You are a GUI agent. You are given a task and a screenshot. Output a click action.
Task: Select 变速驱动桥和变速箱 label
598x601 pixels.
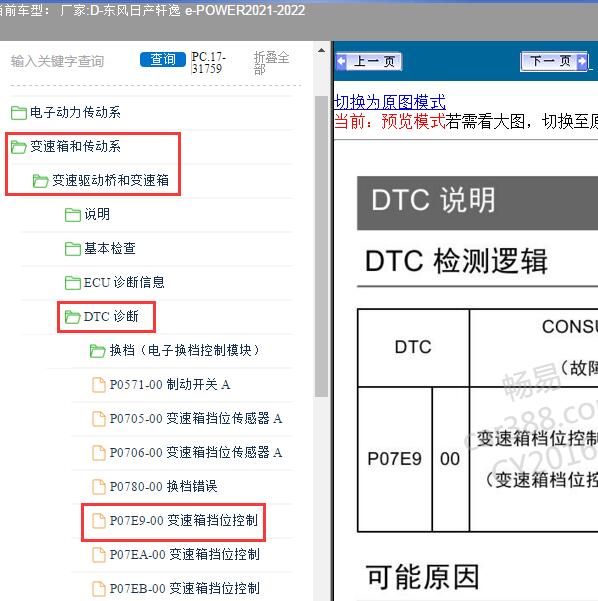click(110, 180)
